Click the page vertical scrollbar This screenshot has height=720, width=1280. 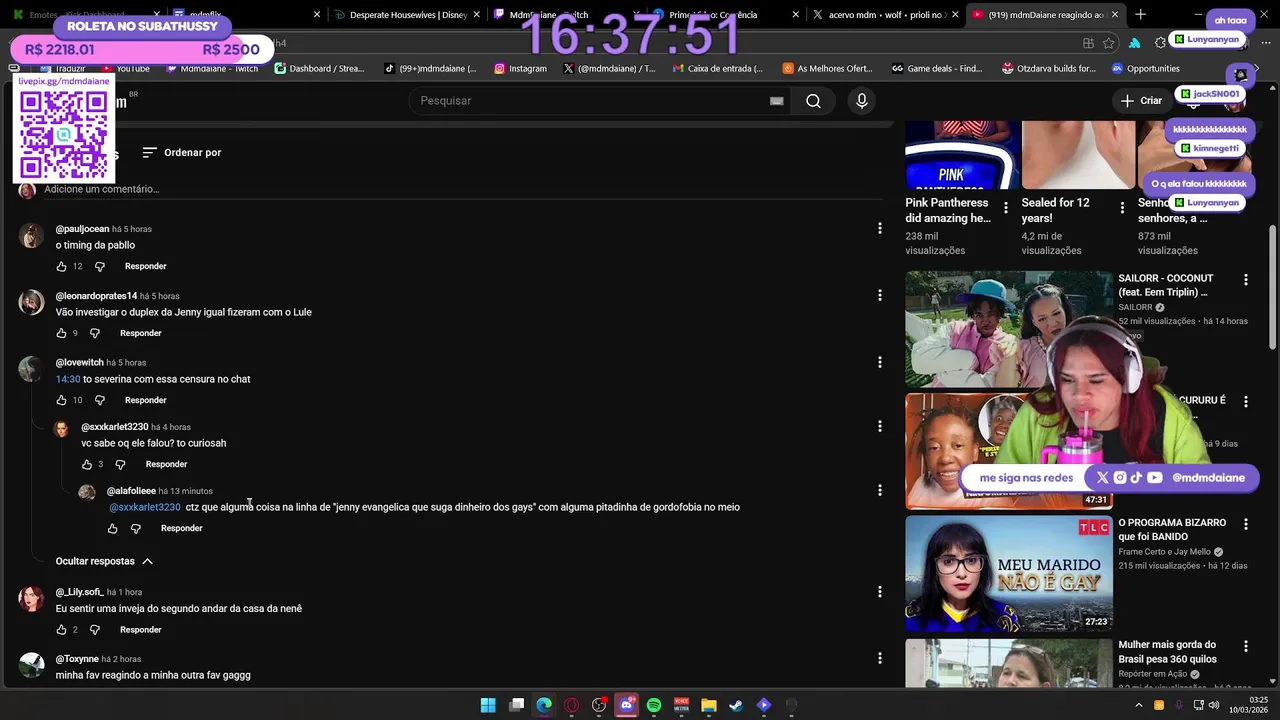(1272, 290)
